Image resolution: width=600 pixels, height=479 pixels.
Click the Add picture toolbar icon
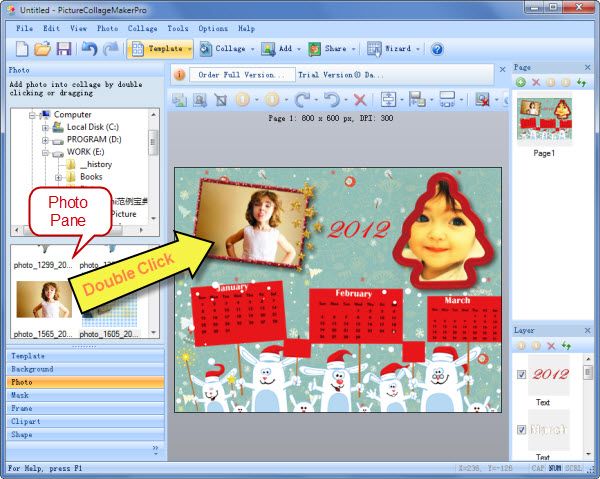tap(268, 49)
